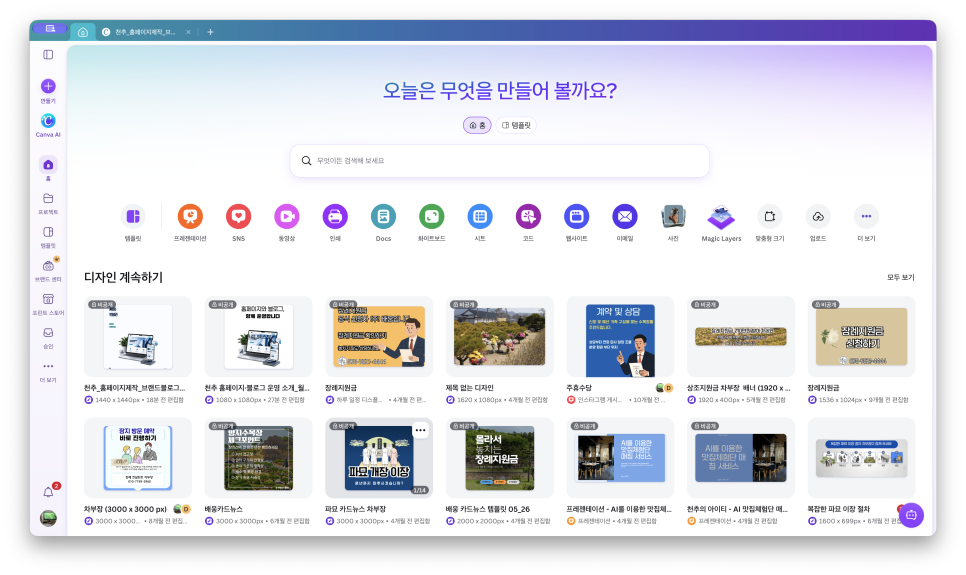Click the 이메일 email shortcut icon
The height and width of the screenshot is (575, 966).
click(625, 216)
